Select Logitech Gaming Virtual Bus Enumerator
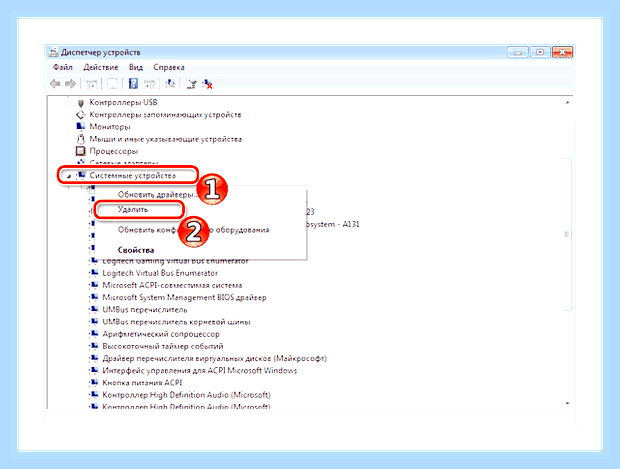This screenshot has height=469, width=620. click(175, 261)
